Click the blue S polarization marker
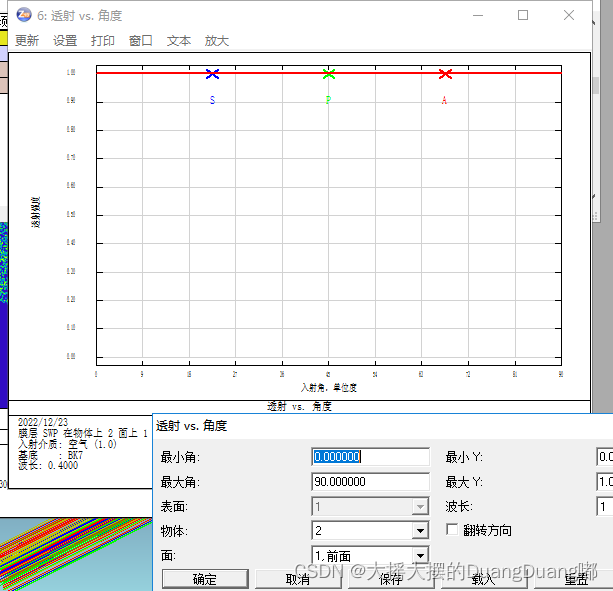 coord(212,74)
